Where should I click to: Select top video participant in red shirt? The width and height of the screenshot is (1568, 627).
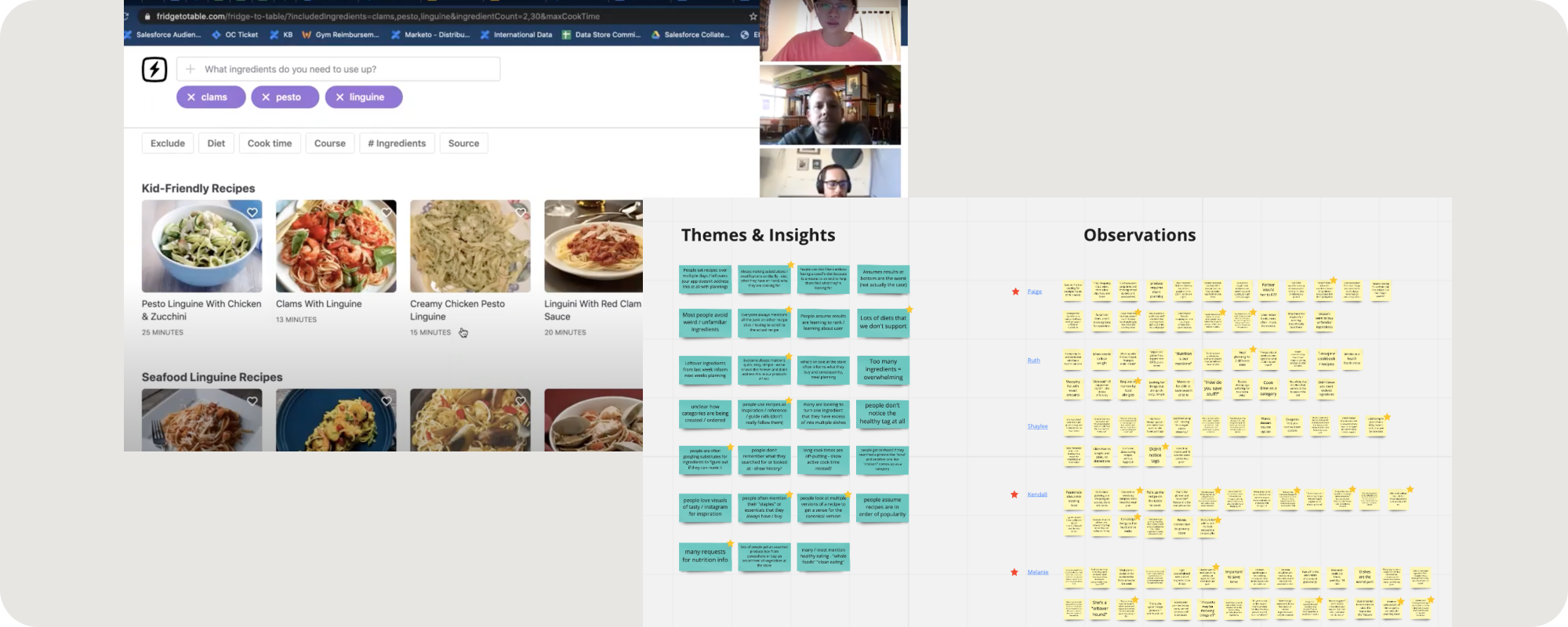tap(830, 31)
